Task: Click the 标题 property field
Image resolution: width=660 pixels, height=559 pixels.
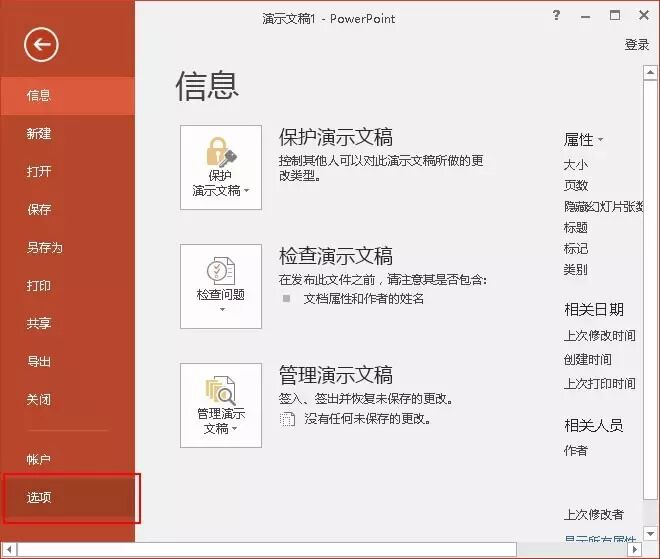Action: click(575, 228)
